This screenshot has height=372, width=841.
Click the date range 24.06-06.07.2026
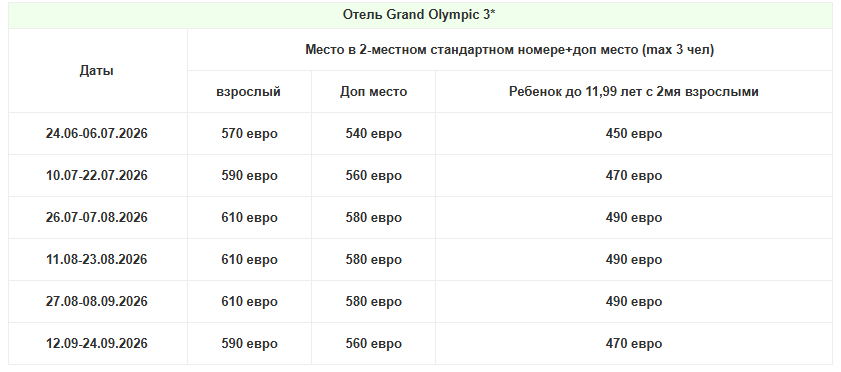pos(97,133)
